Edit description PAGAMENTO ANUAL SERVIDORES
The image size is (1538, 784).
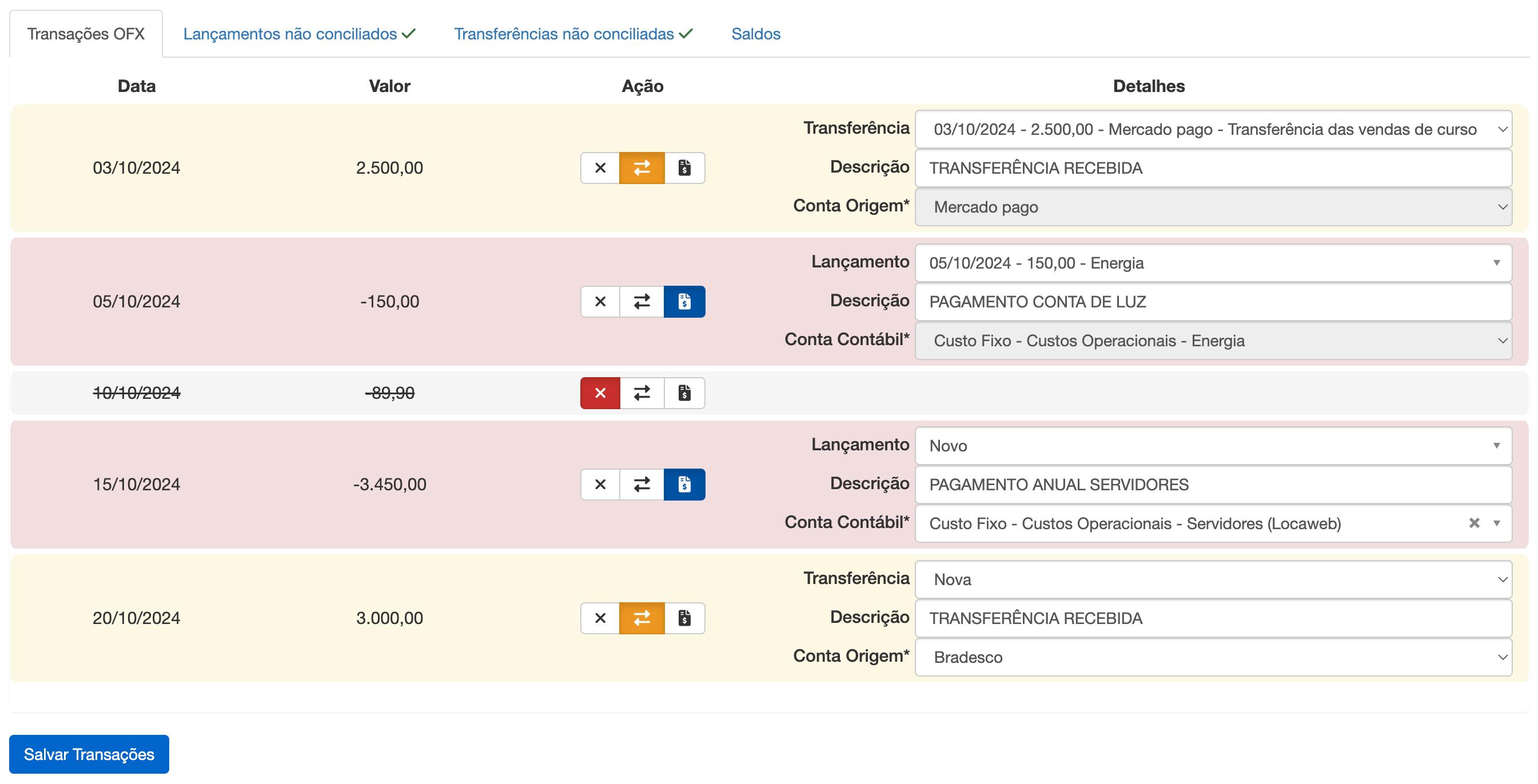(1213, 484)
